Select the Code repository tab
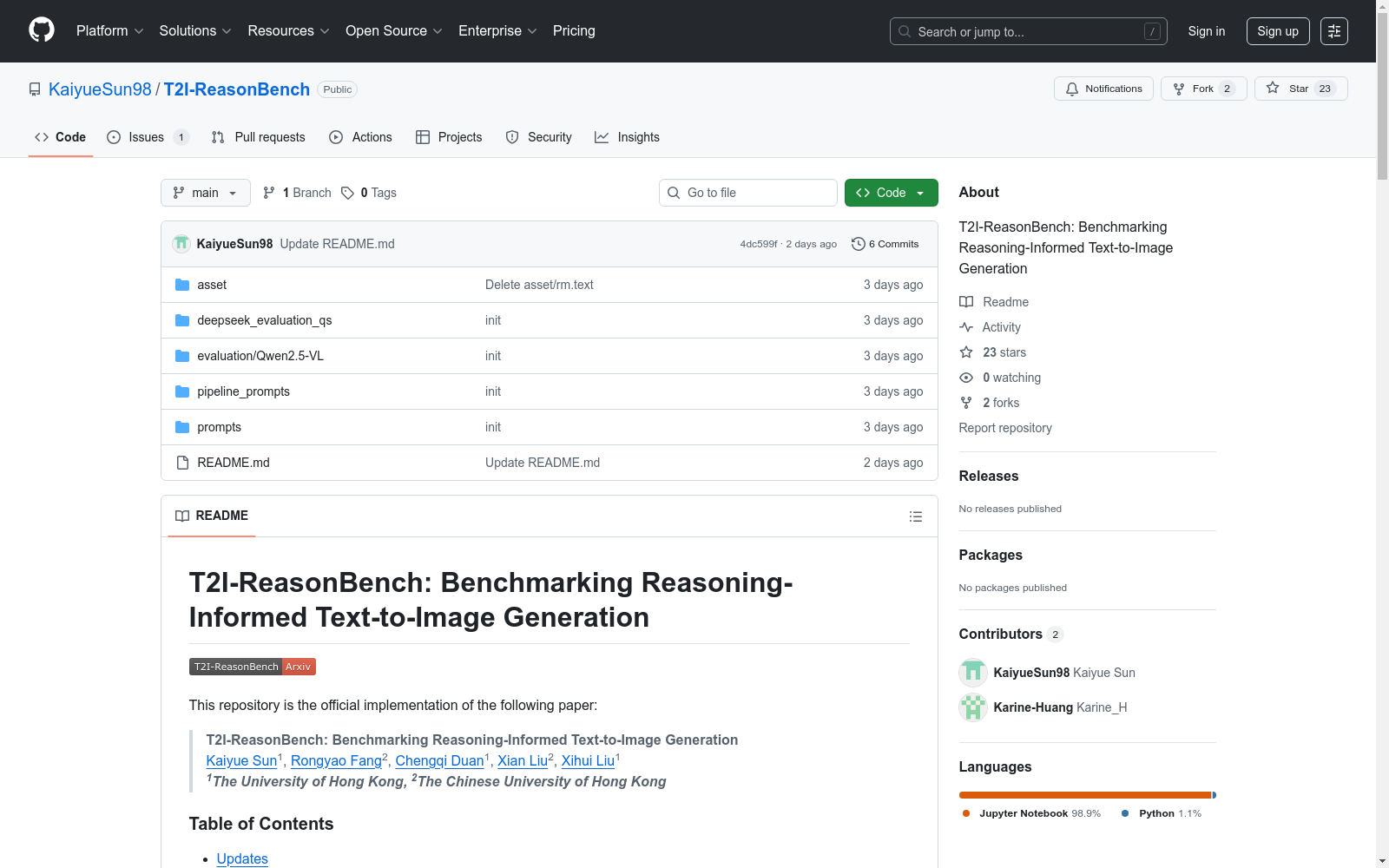 61,137
